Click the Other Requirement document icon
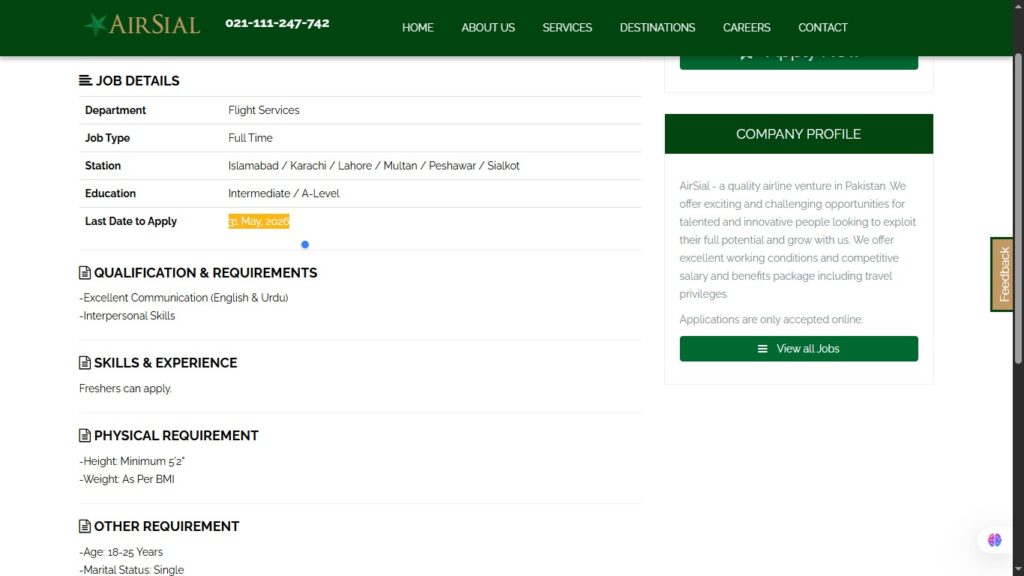Image resolution: width=1024 pixels, height=576 pixels. pyautogui.click(x=85, y=526)
